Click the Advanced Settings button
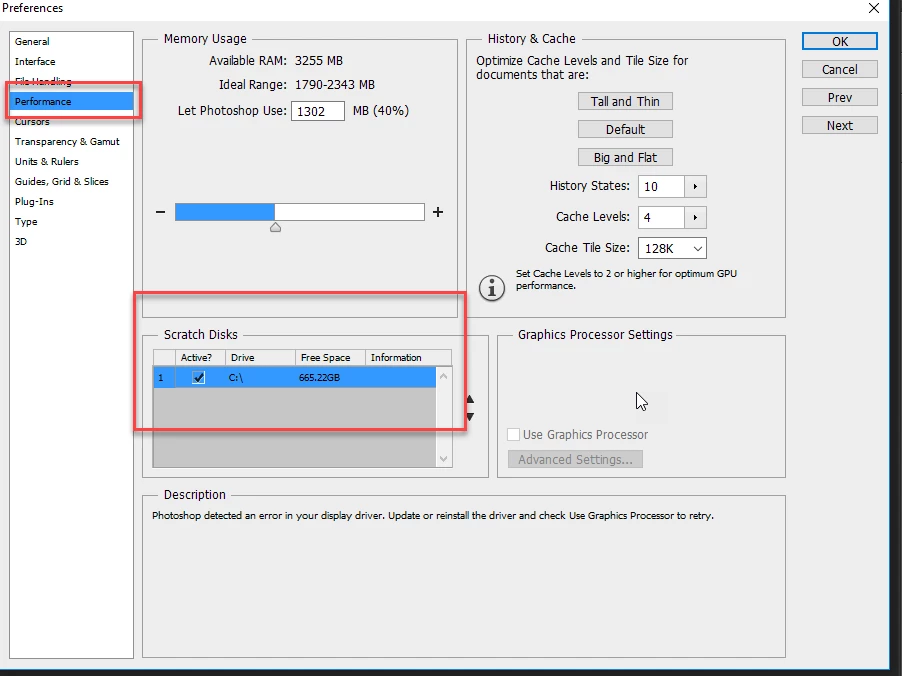The width and height of the screenshot is (902, 676). click(575, 460)
